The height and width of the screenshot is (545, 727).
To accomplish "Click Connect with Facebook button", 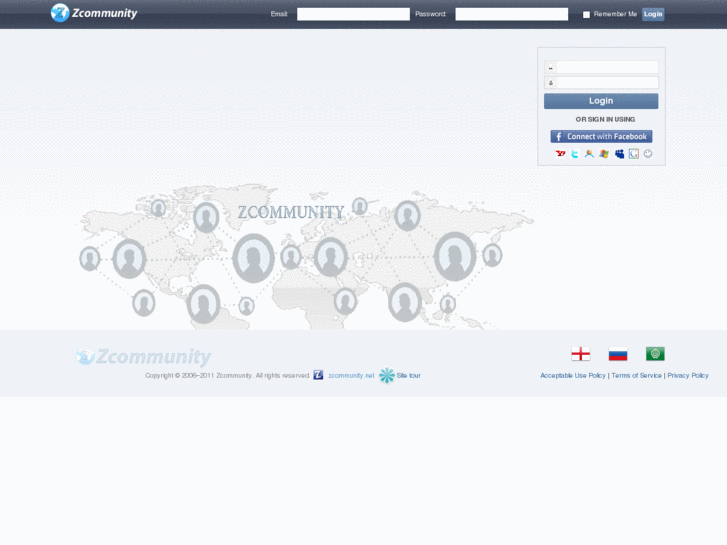I will (x=601, y=136).
